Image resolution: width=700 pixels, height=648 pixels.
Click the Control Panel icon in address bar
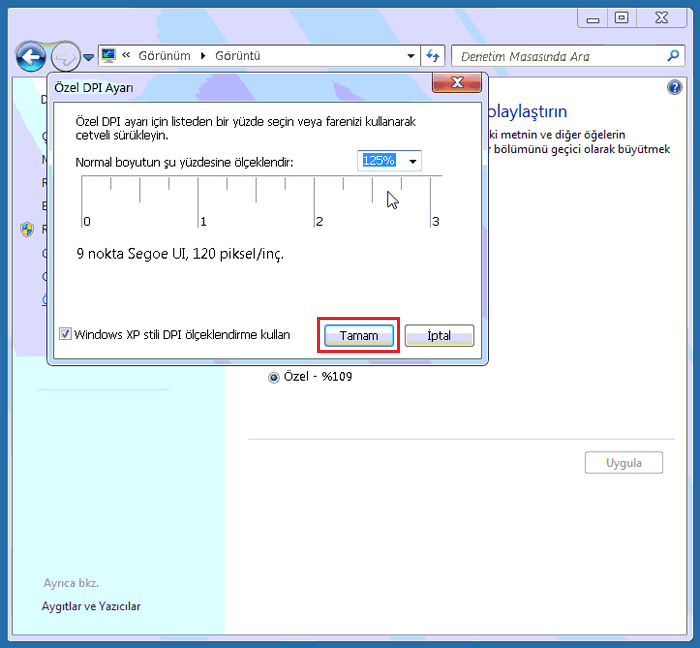tap(108, 55)
